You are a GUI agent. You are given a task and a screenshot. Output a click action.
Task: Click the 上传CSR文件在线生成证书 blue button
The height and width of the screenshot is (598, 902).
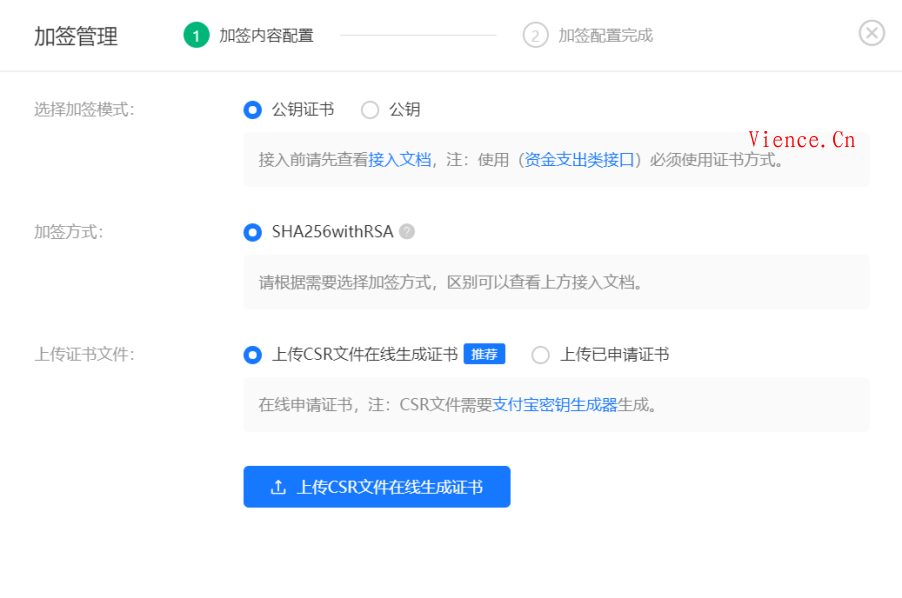click(376, 487)
